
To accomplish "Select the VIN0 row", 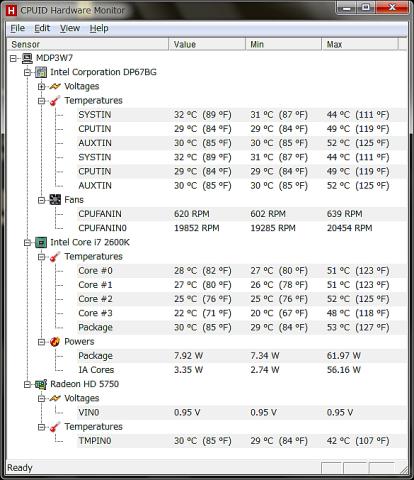I will 241,413.
